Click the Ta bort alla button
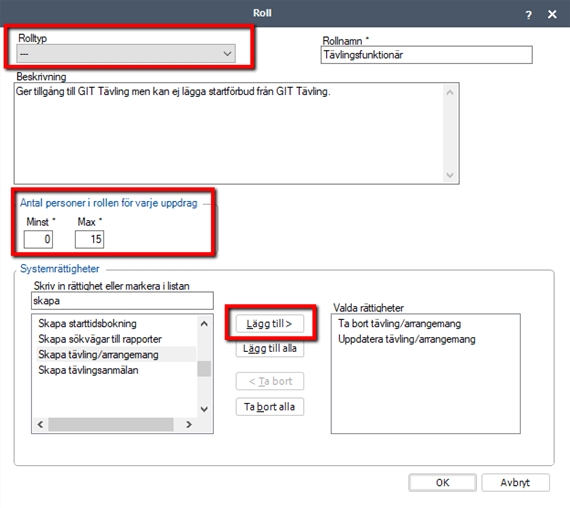570x508 pixels. pyautogui.click(x=269, y=407)
